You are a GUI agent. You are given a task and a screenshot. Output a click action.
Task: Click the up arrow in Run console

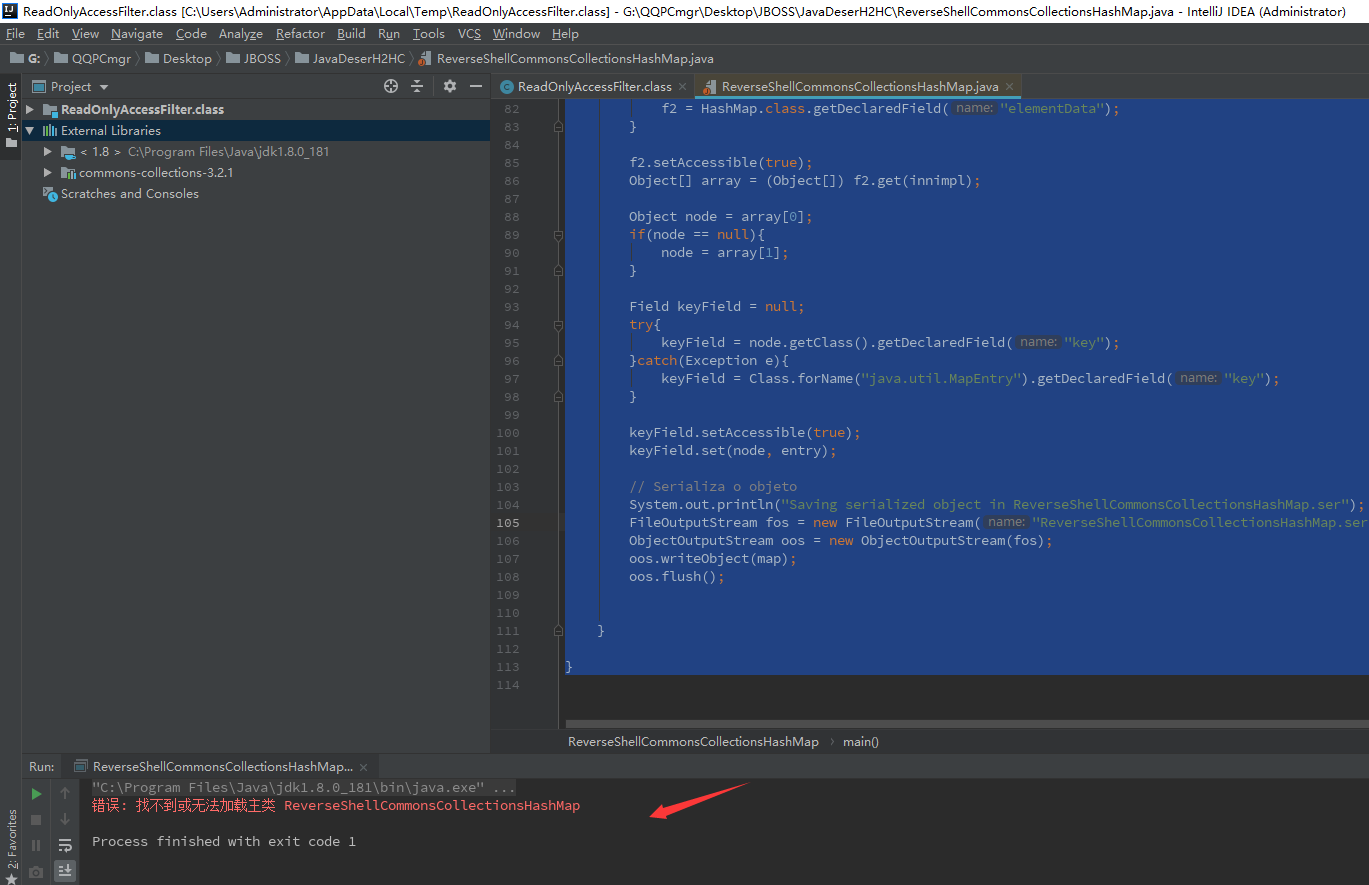65,794
